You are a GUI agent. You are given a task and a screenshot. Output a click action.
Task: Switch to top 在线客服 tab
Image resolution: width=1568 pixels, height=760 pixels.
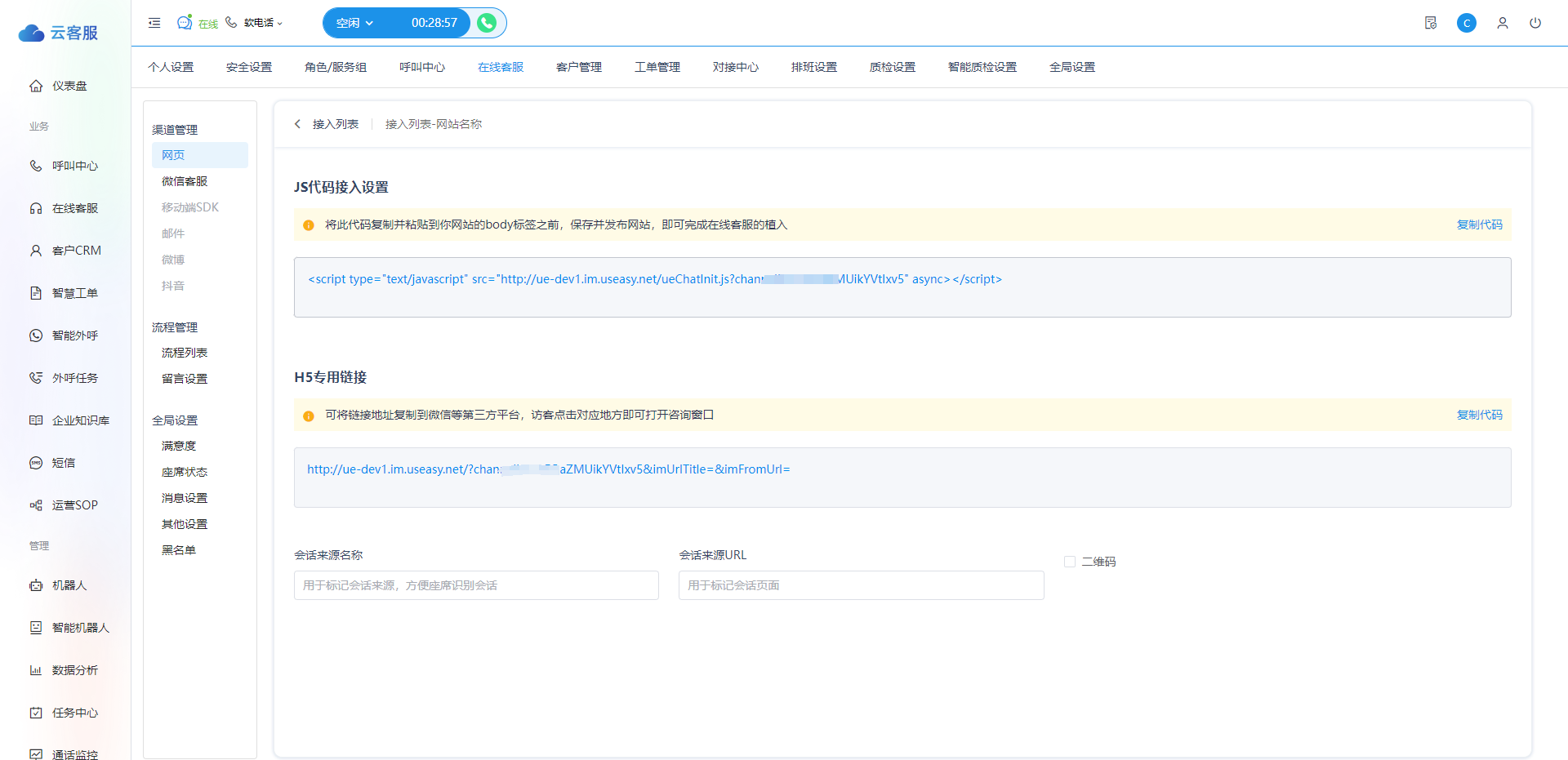tap(501, 67)
